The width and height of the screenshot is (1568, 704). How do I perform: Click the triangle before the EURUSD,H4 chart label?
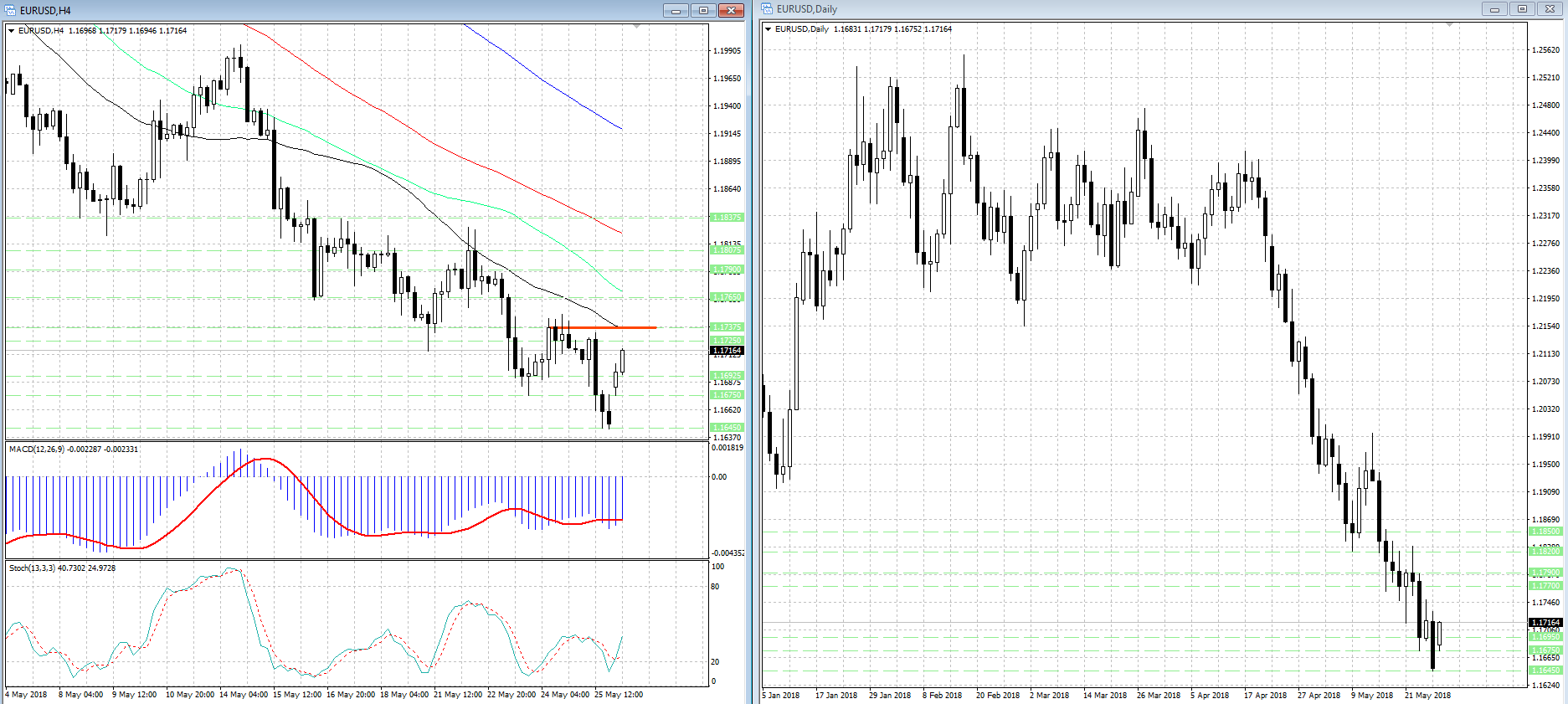12,31
